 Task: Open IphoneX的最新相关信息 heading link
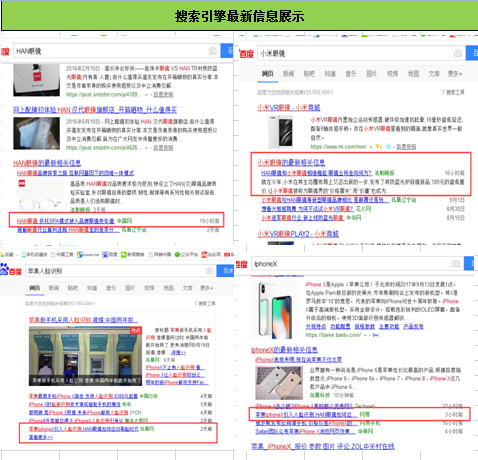pos(284,350)
